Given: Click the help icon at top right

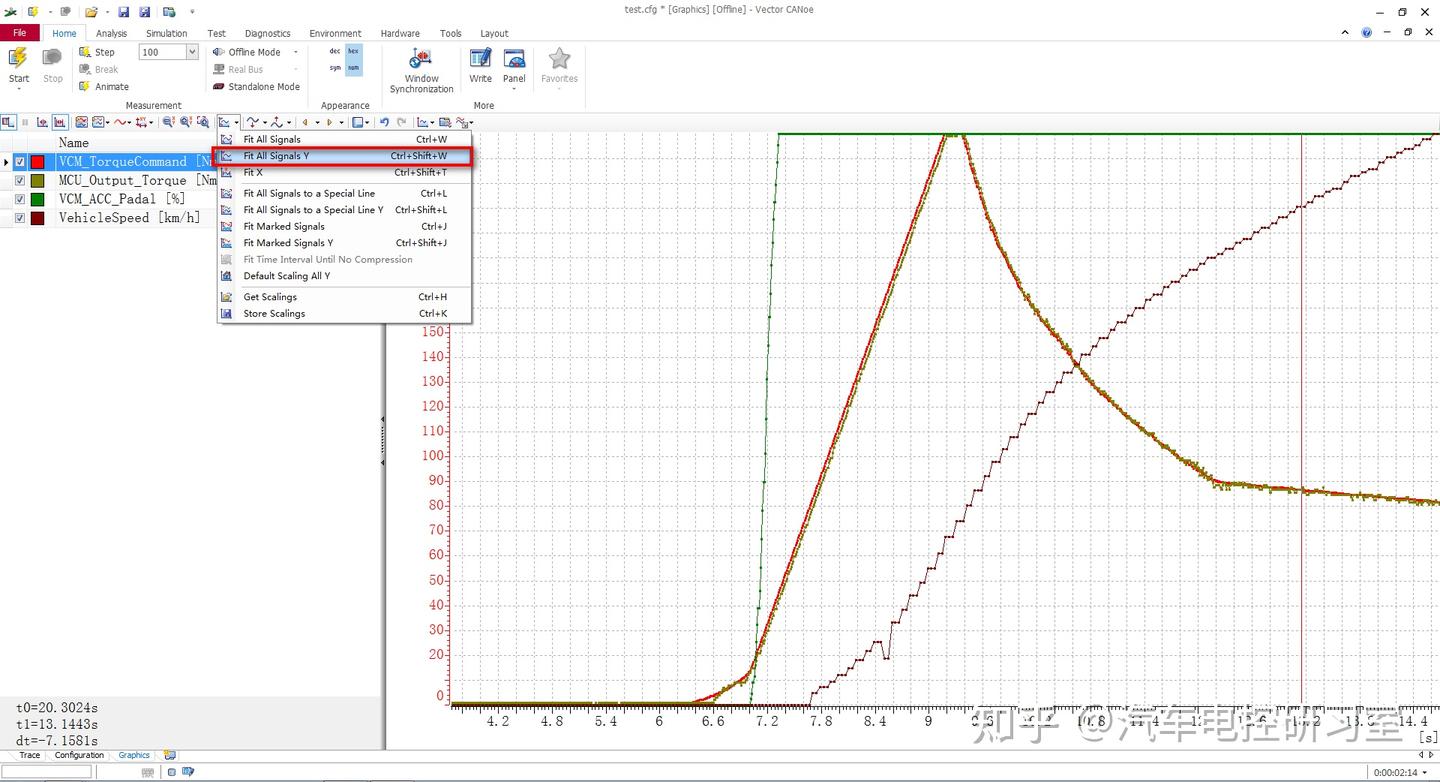Looking at the screenshot, I should 1367,32.
